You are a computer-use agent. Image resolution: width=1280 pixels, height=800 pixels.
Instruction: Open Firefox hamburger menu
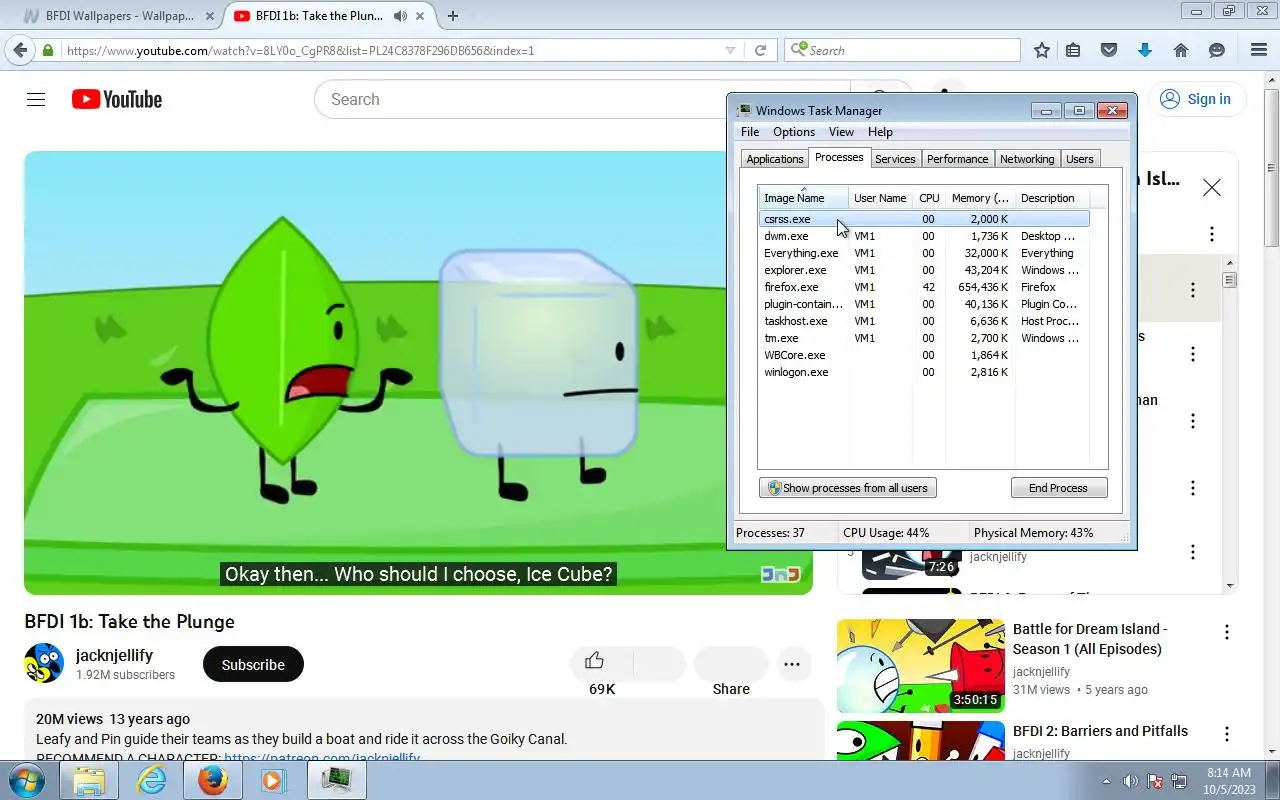click(1259, 50)
